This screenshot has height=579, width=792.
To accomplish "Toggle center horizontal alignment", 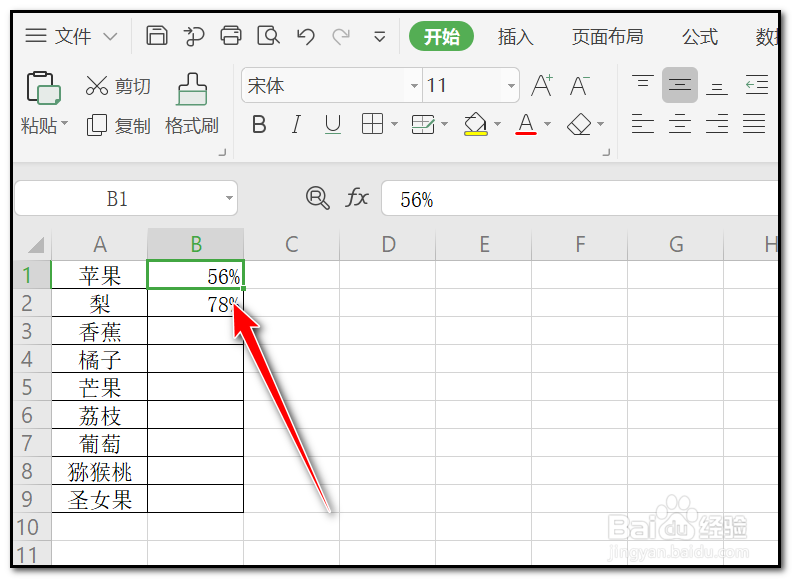I will pyautogui.click(x=680, y=124).
